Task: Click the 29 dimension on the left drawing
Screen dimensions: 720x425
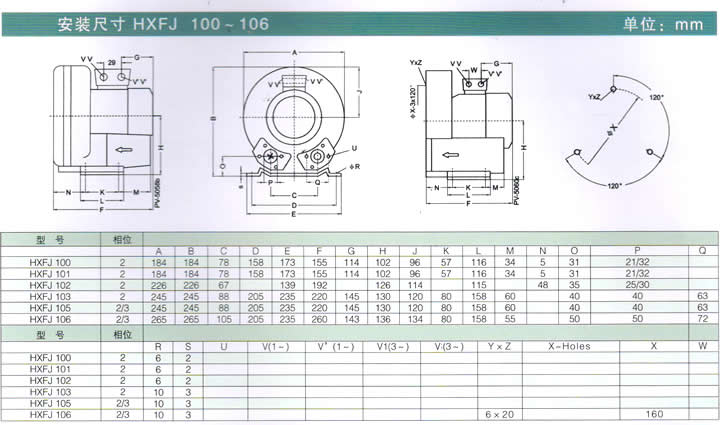Action: click(x=110, y=63)
